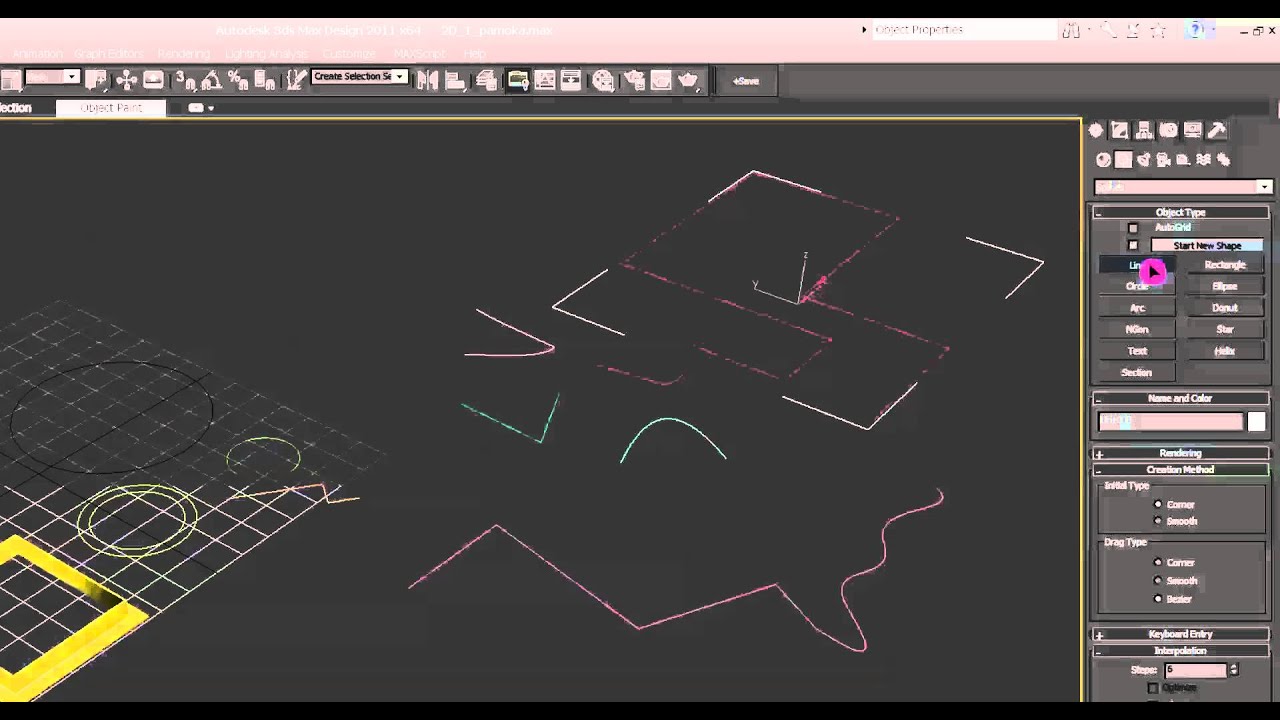Screen dimensions: 1280x720
Task: Click the Render Production teapot icon
Action: (x=688, y=81)
